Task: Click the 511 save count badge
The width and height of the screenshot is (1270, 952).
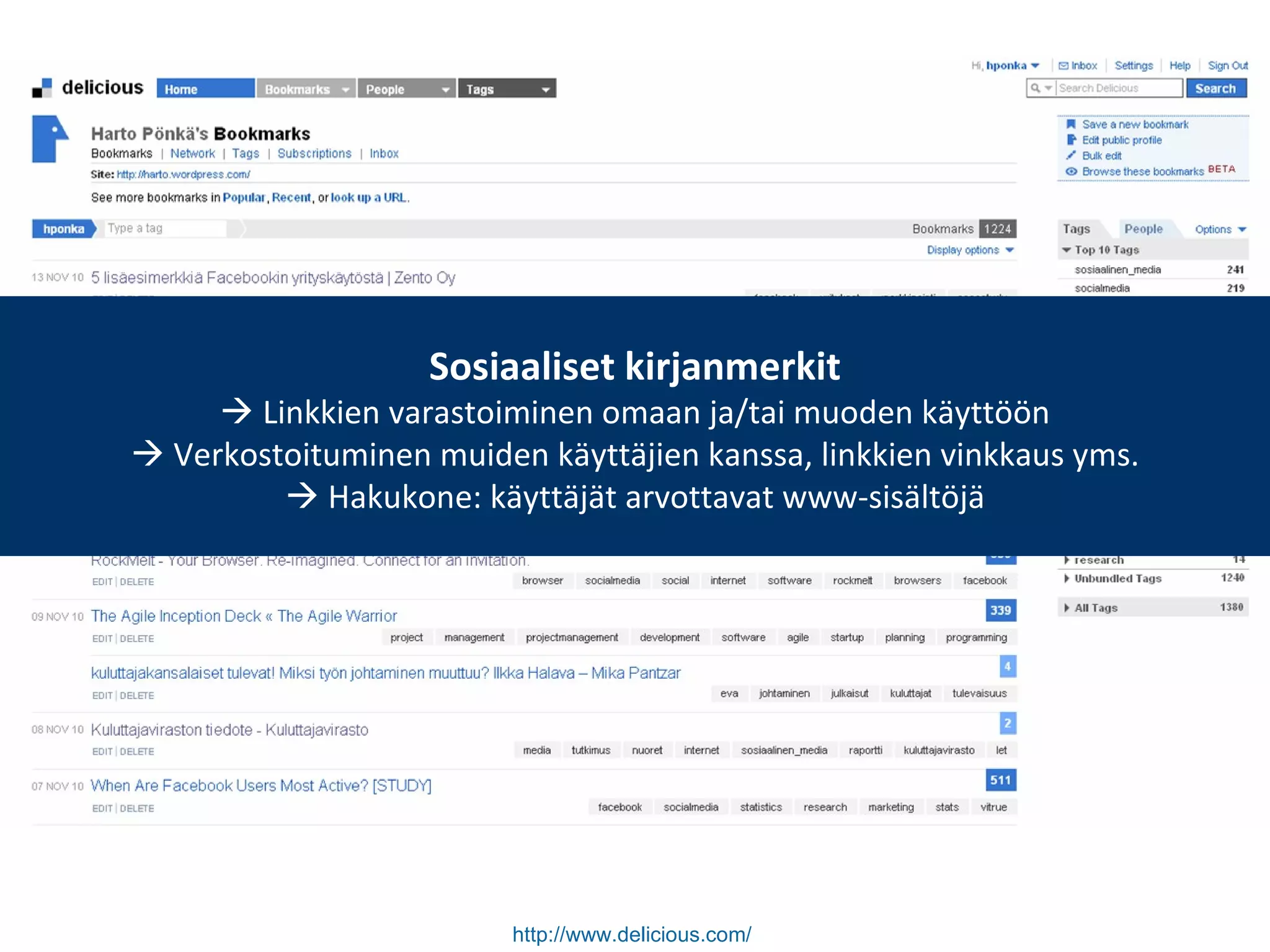Action: (x=1000, y=780)
